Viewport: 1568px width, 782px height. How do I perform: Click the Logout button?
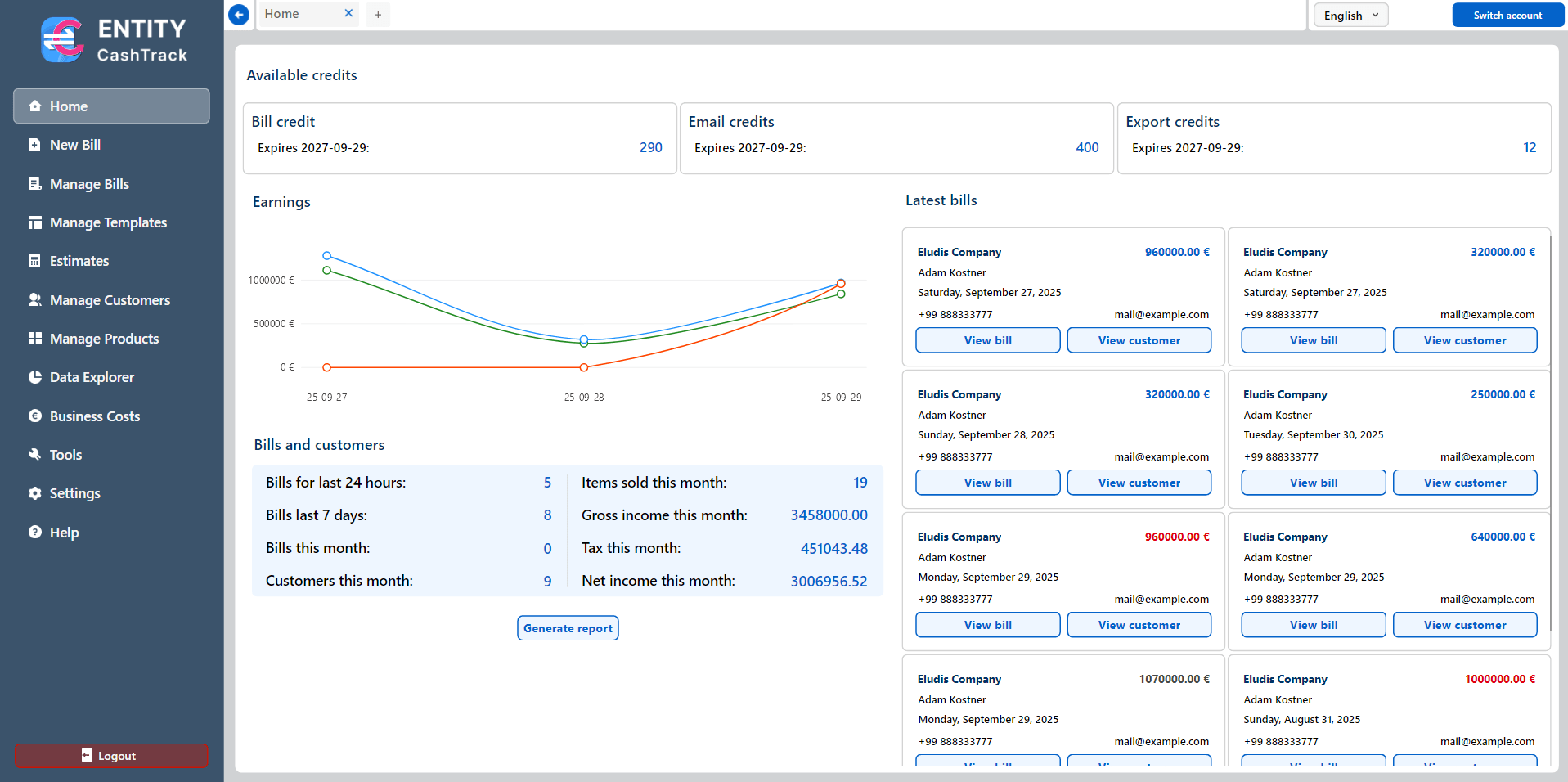point(111,756)
